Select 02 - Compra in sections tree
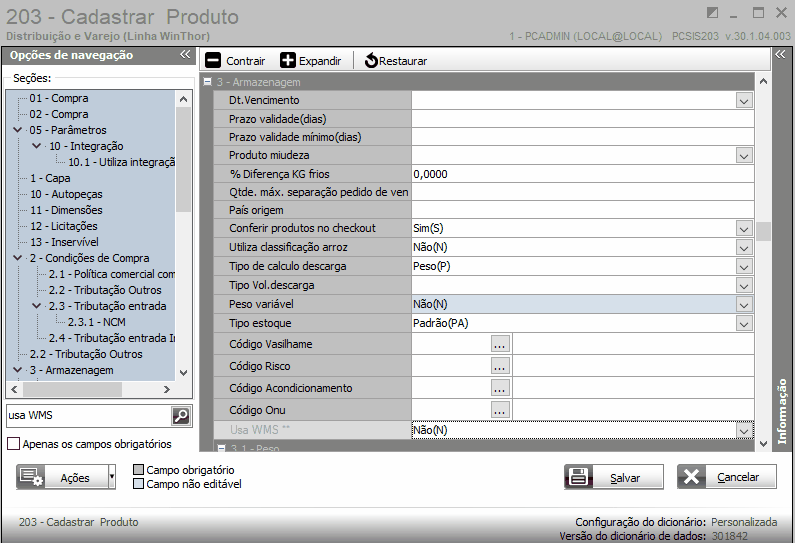The width and height of the screenshot is (795, 543). click(59, 114)
